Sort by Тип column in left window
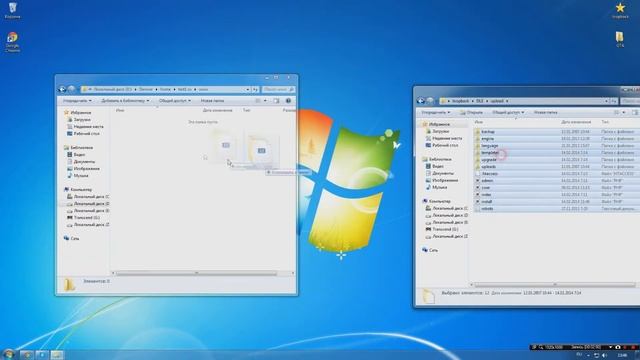Viewport: 640px width, 360px height. point(247,110)
